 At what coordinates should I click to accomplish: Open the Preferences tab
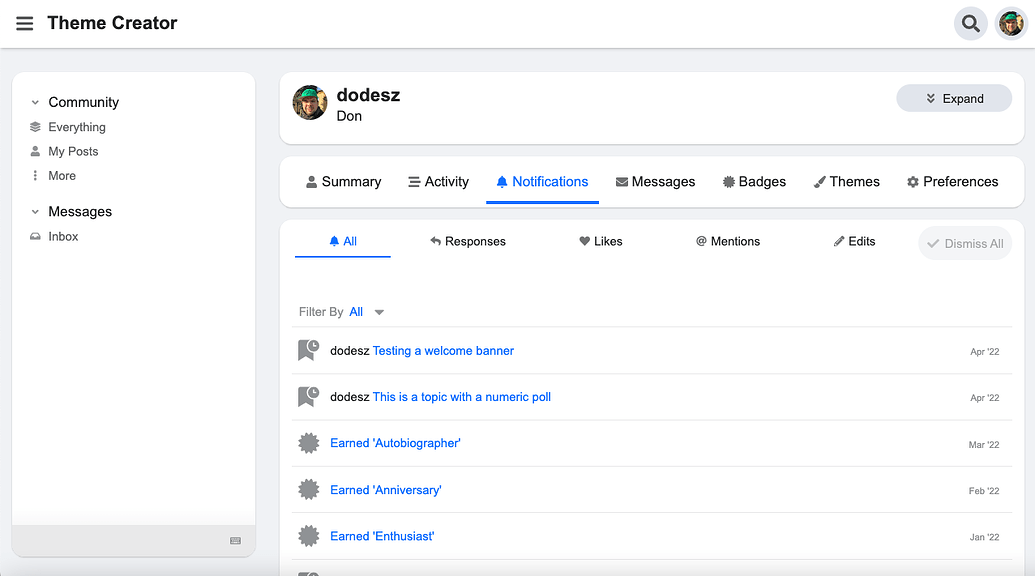pos(952,182)
